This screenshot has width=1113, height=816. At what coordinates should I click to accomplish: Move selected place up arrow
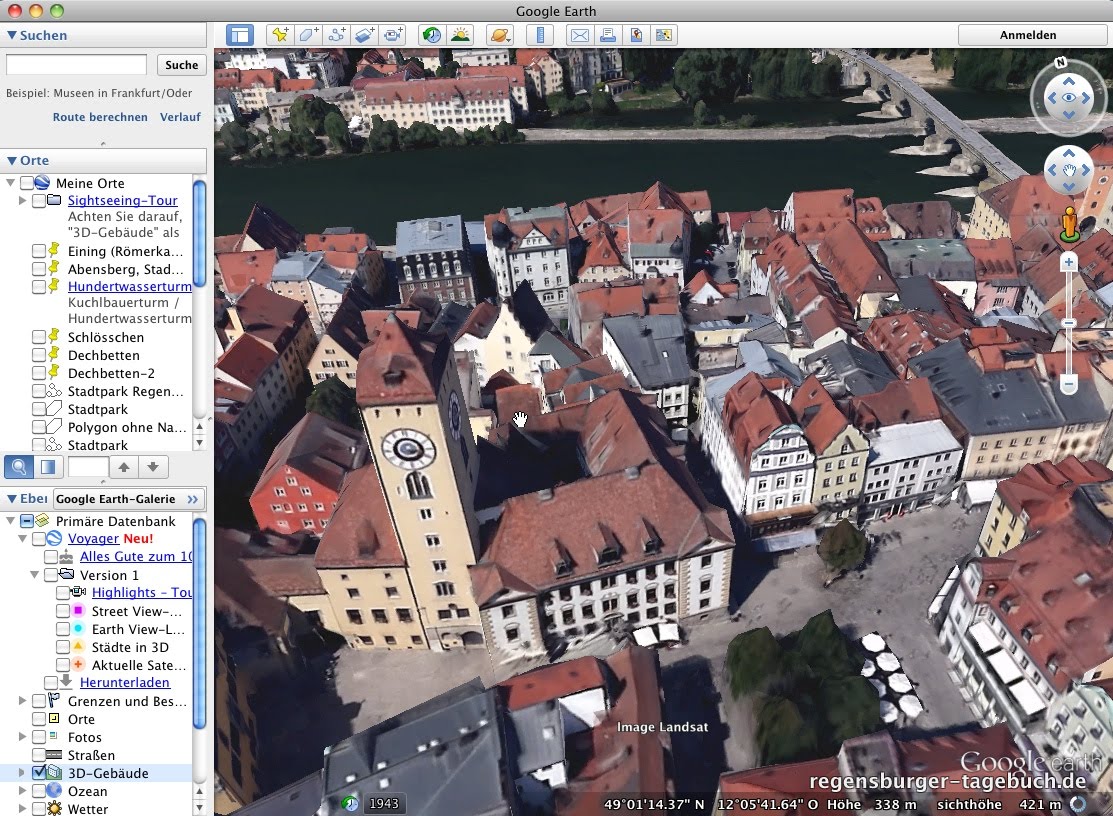[124, 467]
